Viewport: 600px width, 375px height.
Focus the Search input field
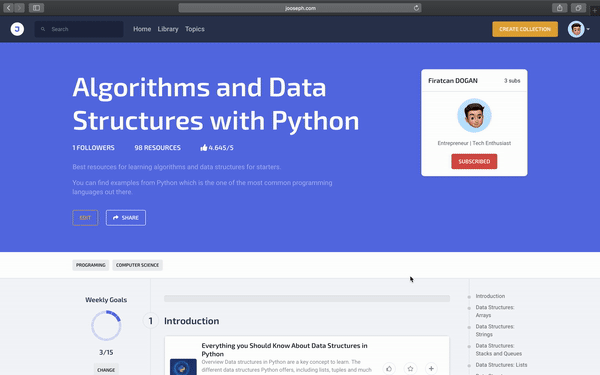point(79,29)
